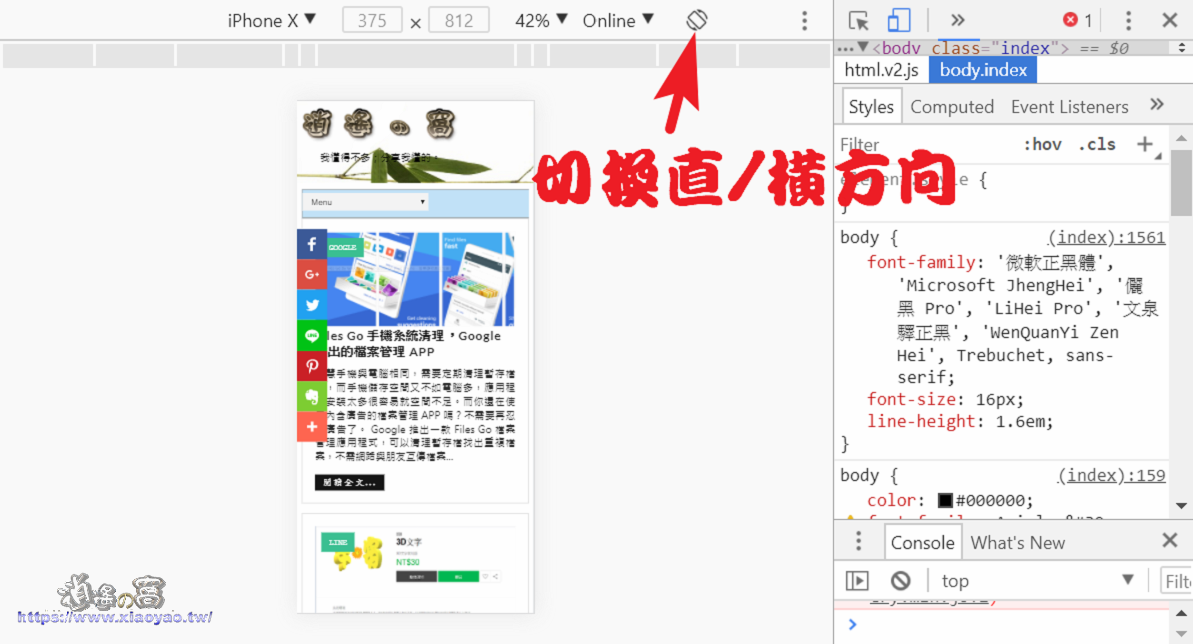Switch to the Console drawer tab
The height and width of the screenshot is (644, 1193).
922,543
